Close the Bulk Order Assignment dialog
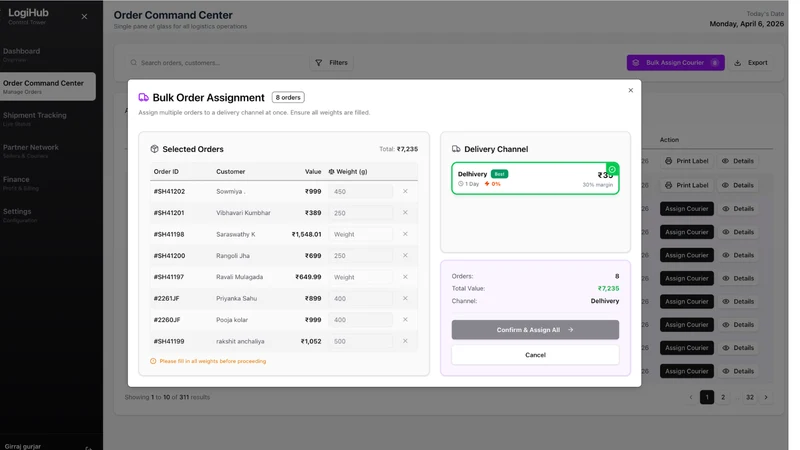Image resolution: width=800 pixels, height=450 pixels. (631, 90)
